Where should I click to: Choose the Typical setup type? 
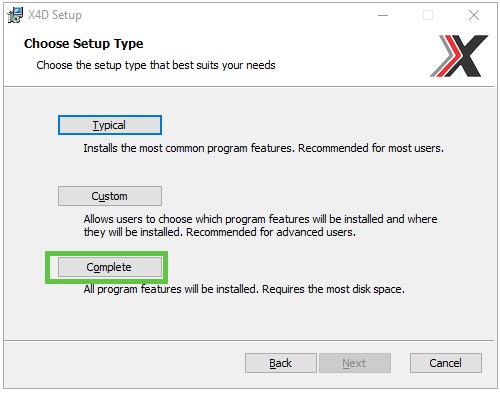(x=110, y=125)
